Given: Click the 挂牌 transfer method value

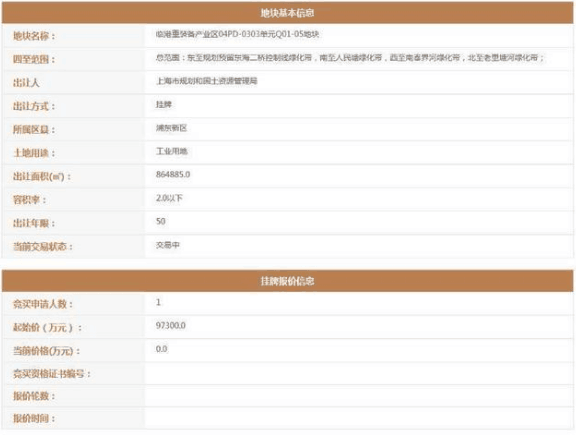Looking at the screenshot, I should (164, 104).
